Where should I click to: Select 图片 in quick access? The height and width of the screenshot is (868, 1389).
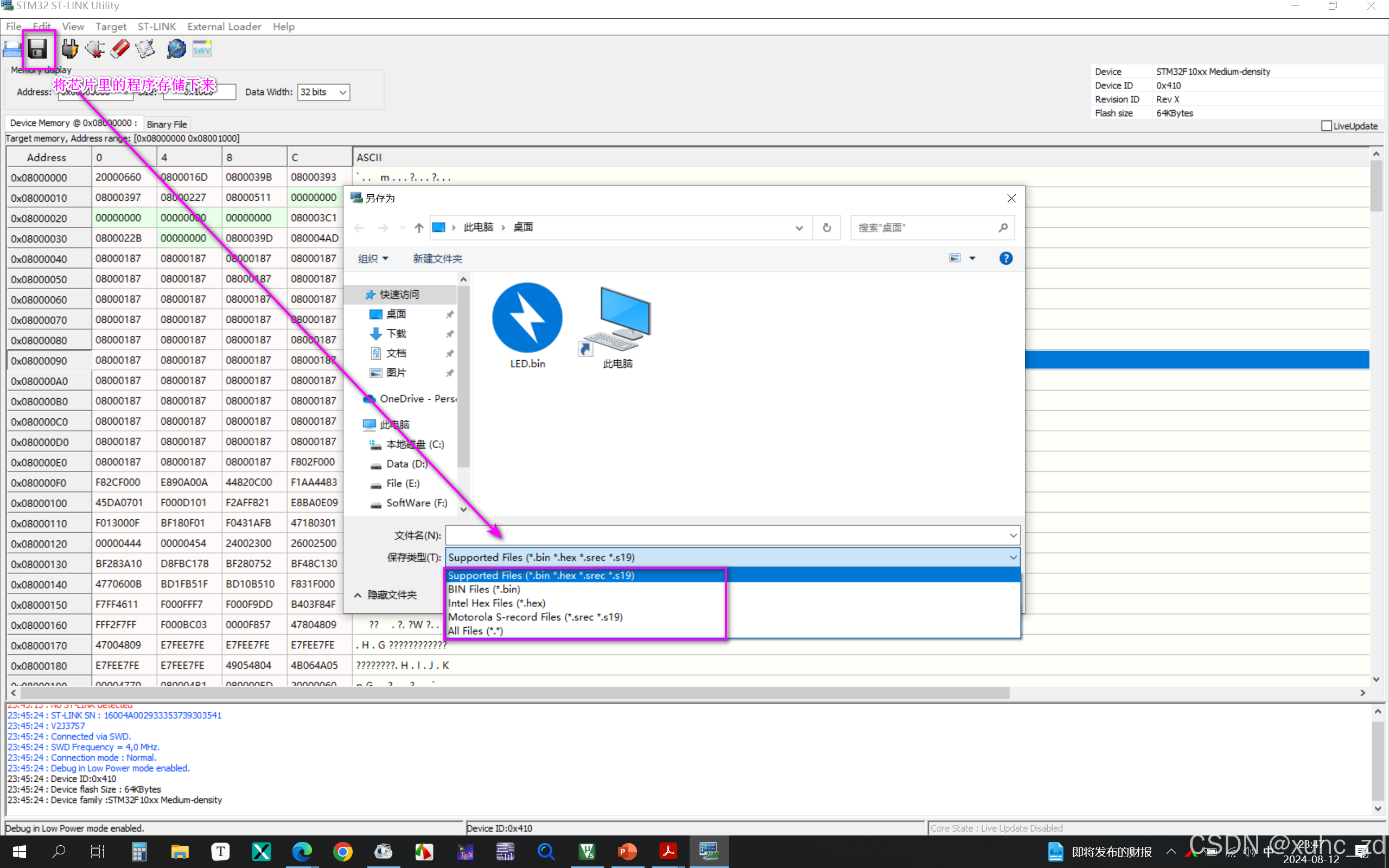click(396, 373)
